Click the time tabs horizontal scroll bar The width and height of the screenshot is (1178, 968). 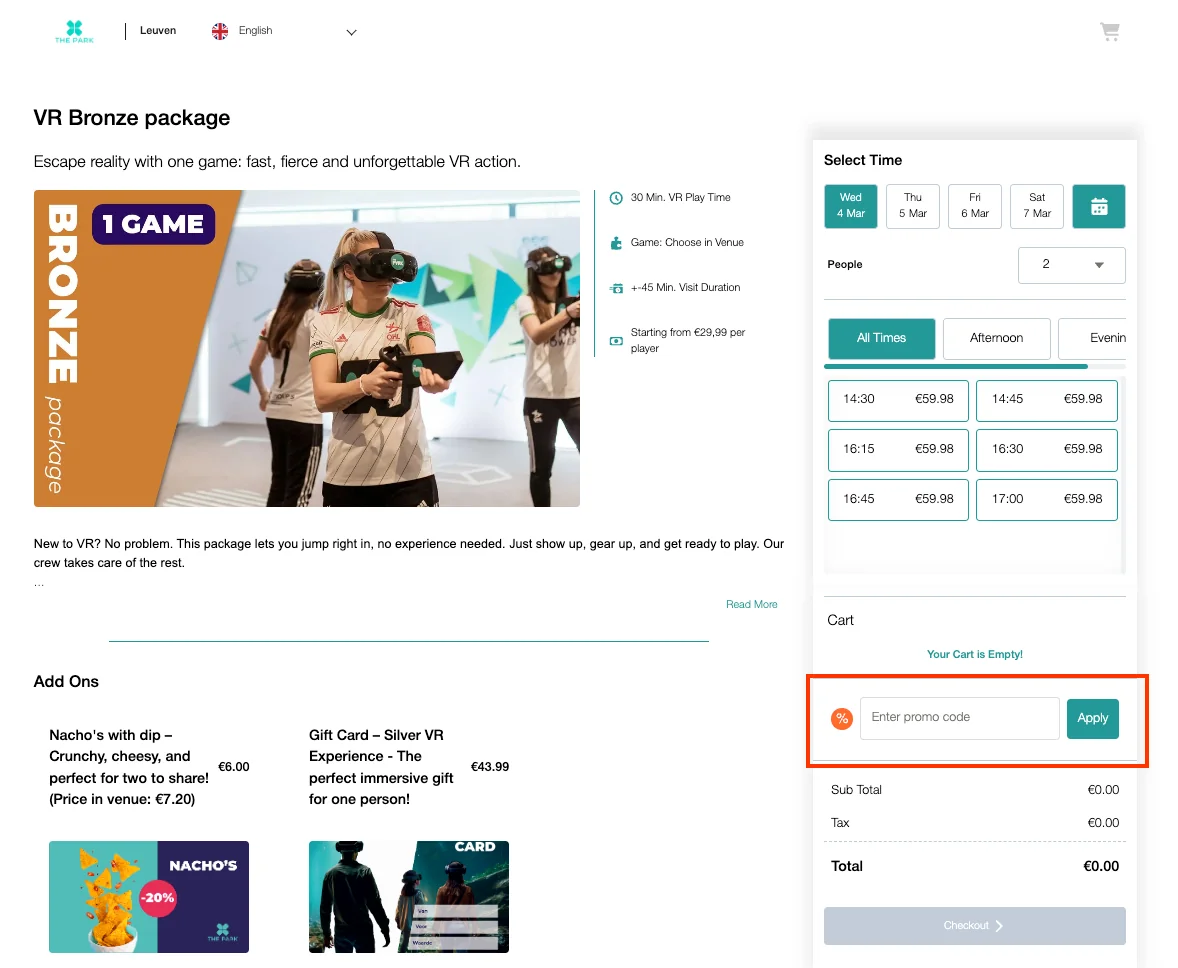(x=957, y=367)
